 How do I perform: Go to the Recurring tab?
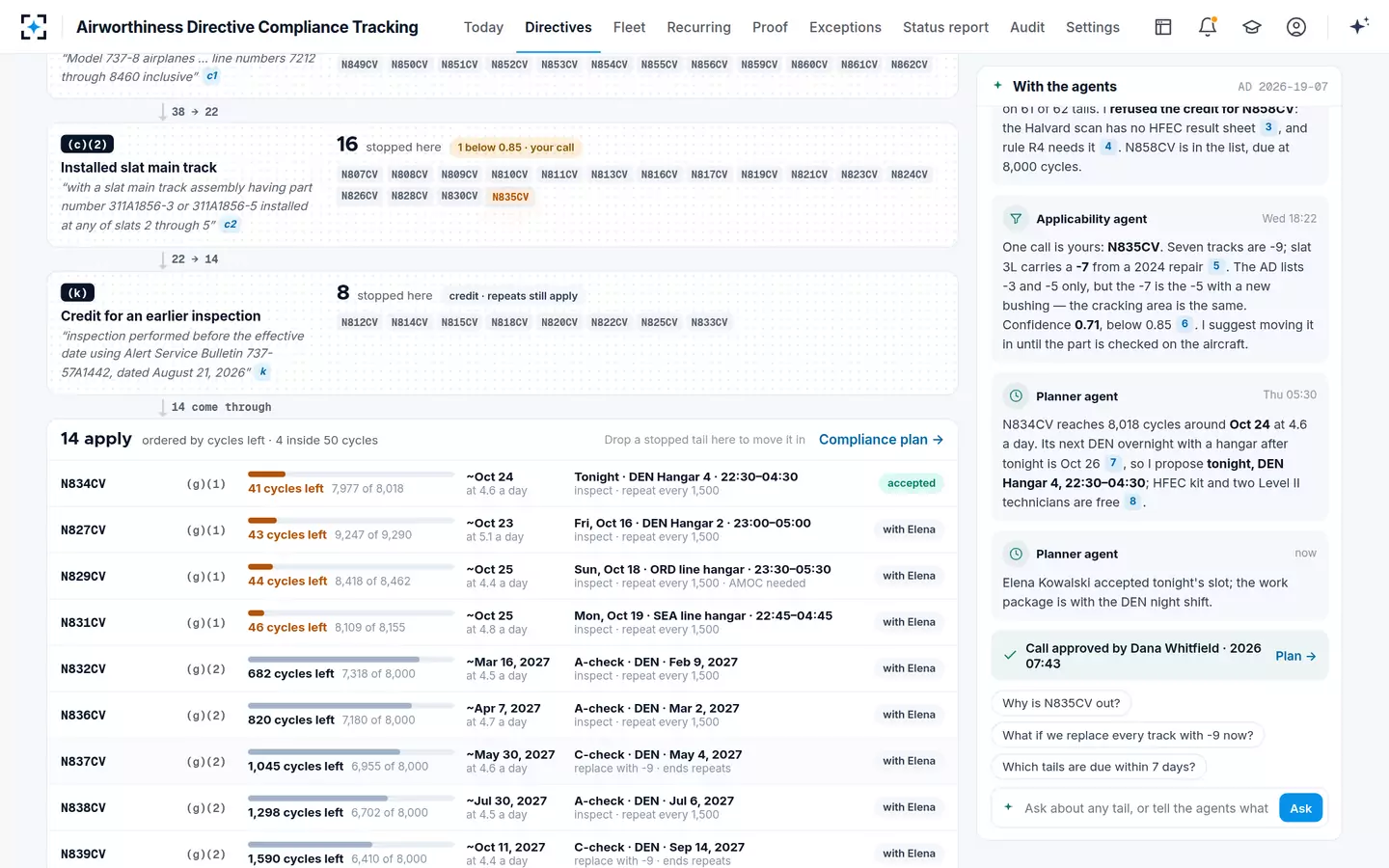tap(698, 27)
